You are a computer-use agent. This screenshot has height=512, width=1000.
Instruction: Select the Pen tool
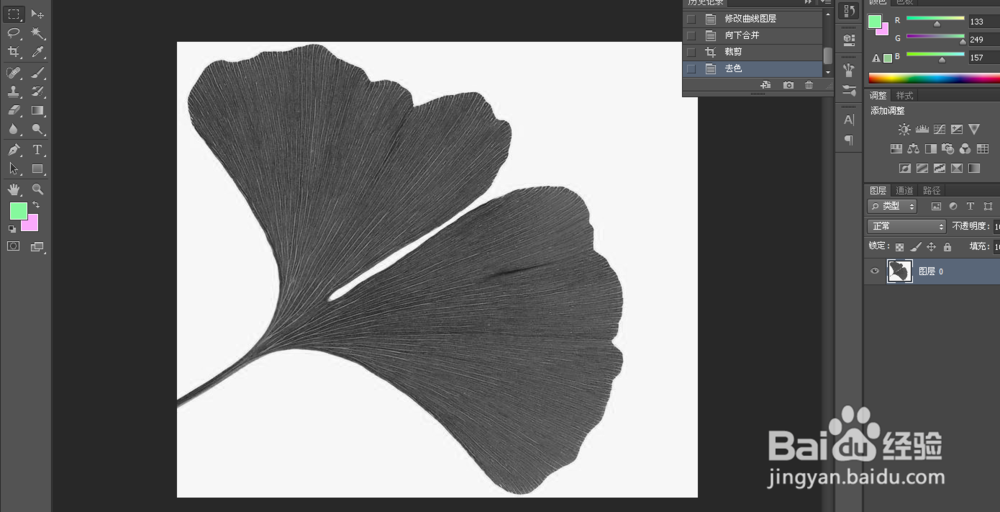(14, 150)
